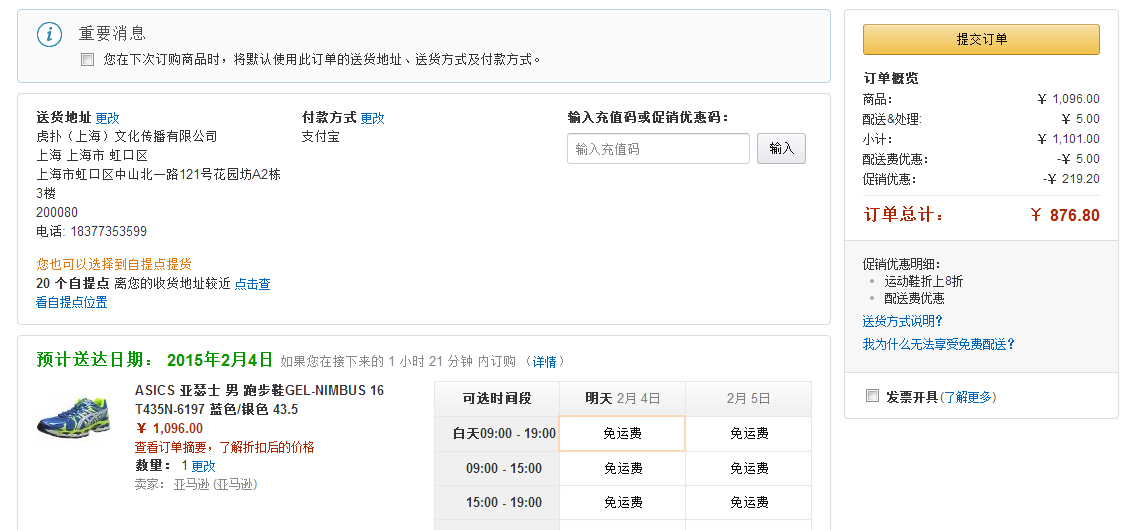Viewport: 1145px width, 530px height.
Task: Select 15:00 - 19:00 slot for 2月5日
Action: pyautogui.click(x=748, y=502)
